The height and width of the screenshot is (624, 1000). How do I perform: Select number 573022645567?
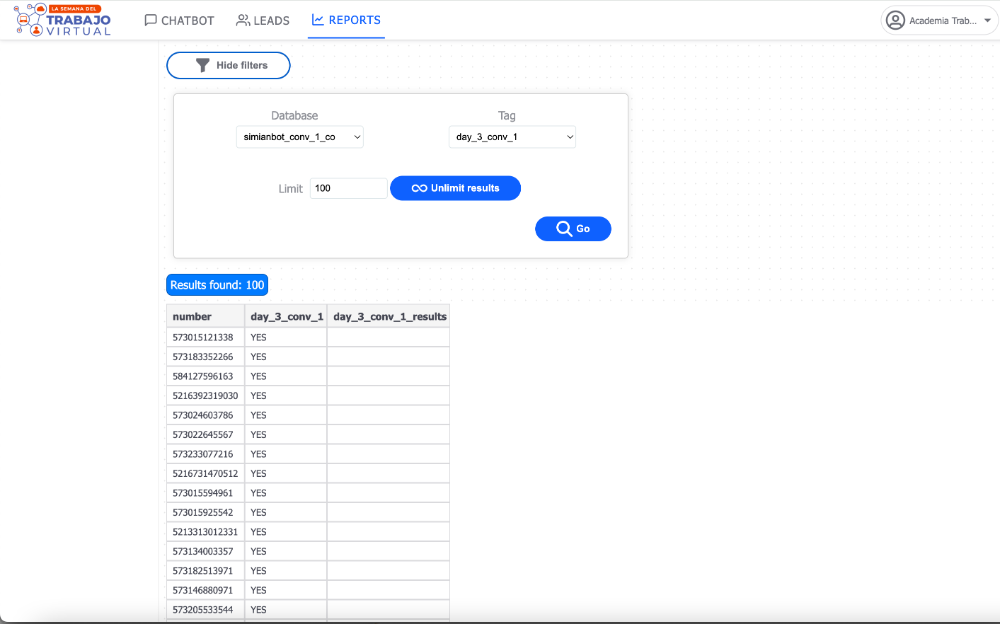click(x=203, y=435)
